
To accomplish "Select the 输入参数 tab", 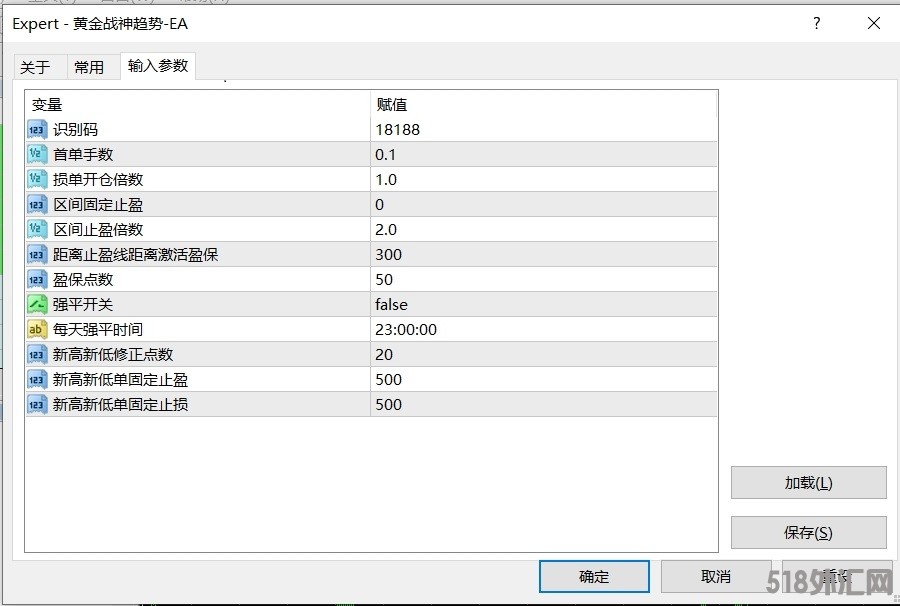I will pos(158,66).
